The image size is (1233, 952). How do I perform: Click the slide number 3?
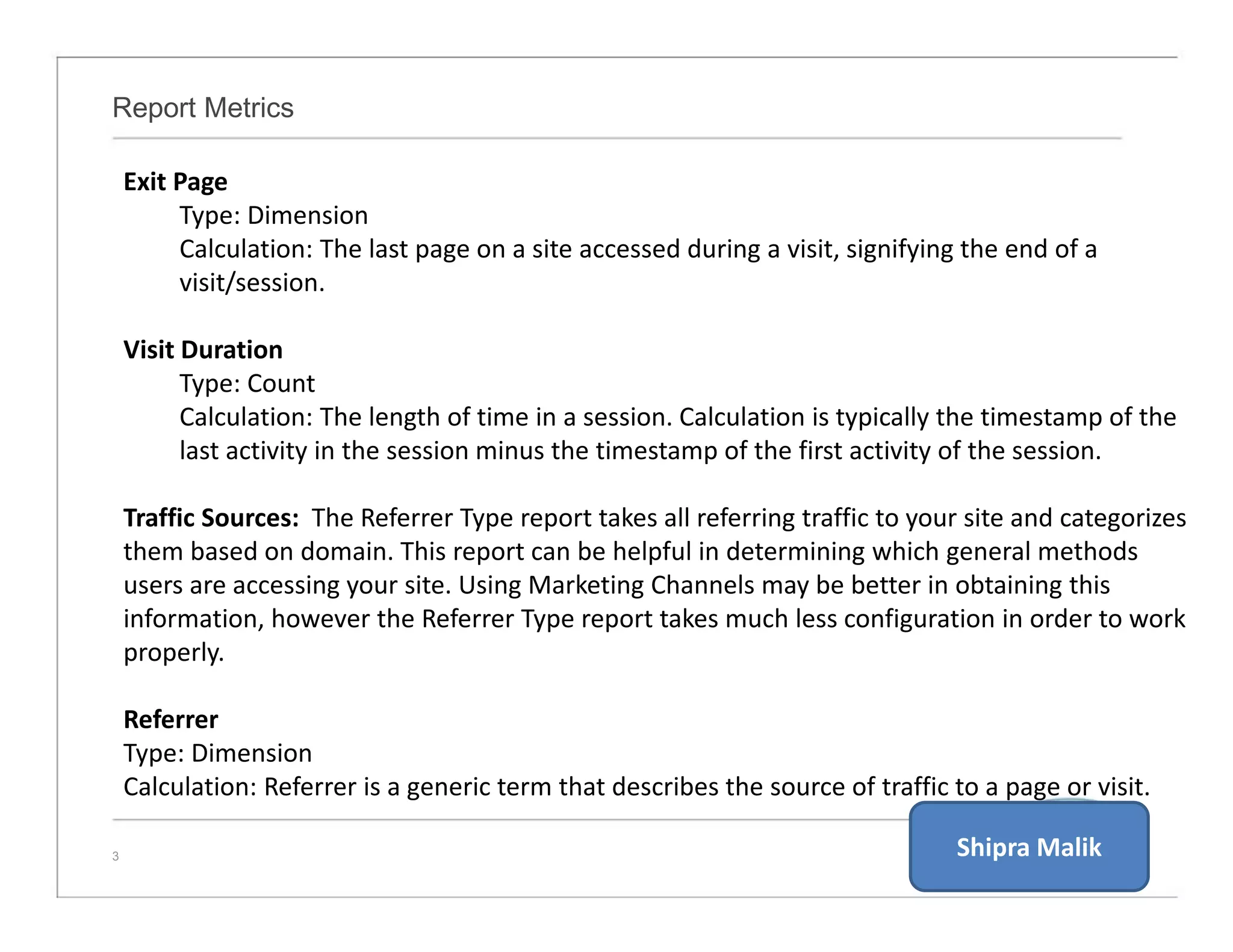(x=116, y=856)
